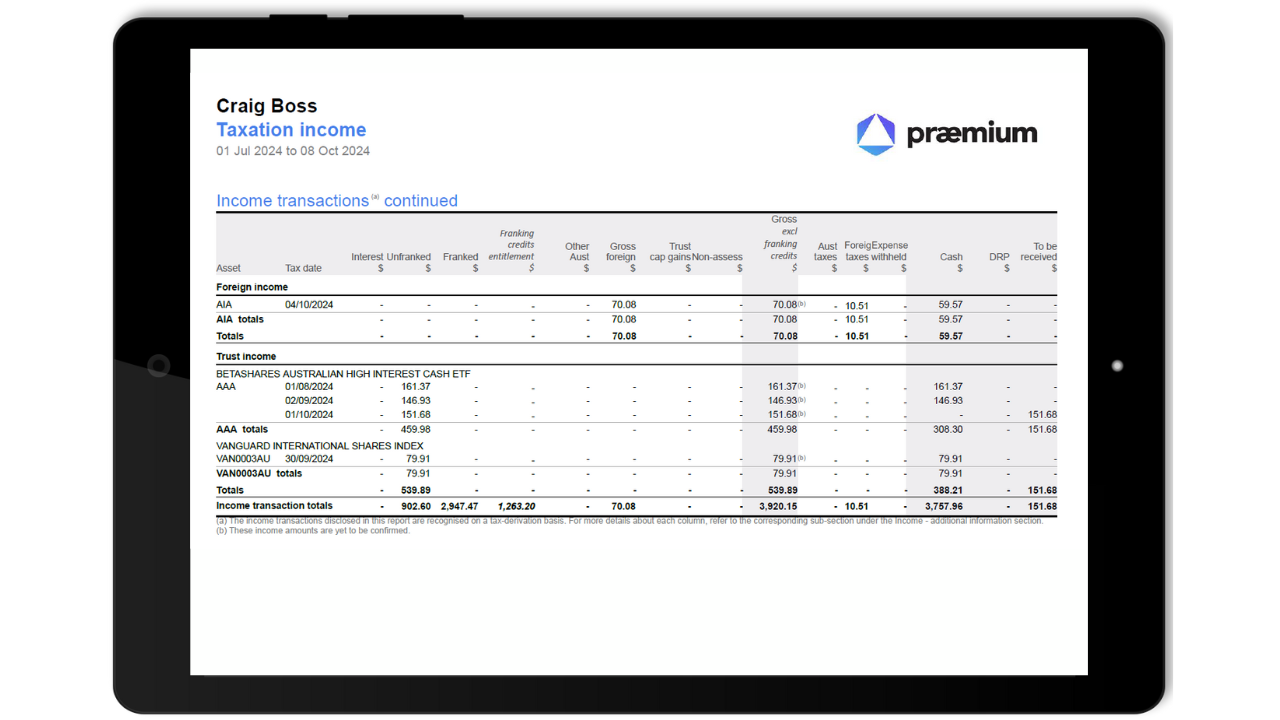1280x720 pixels.
Task: Click the 3,920.15 gross total value
Action: point(778,507)
